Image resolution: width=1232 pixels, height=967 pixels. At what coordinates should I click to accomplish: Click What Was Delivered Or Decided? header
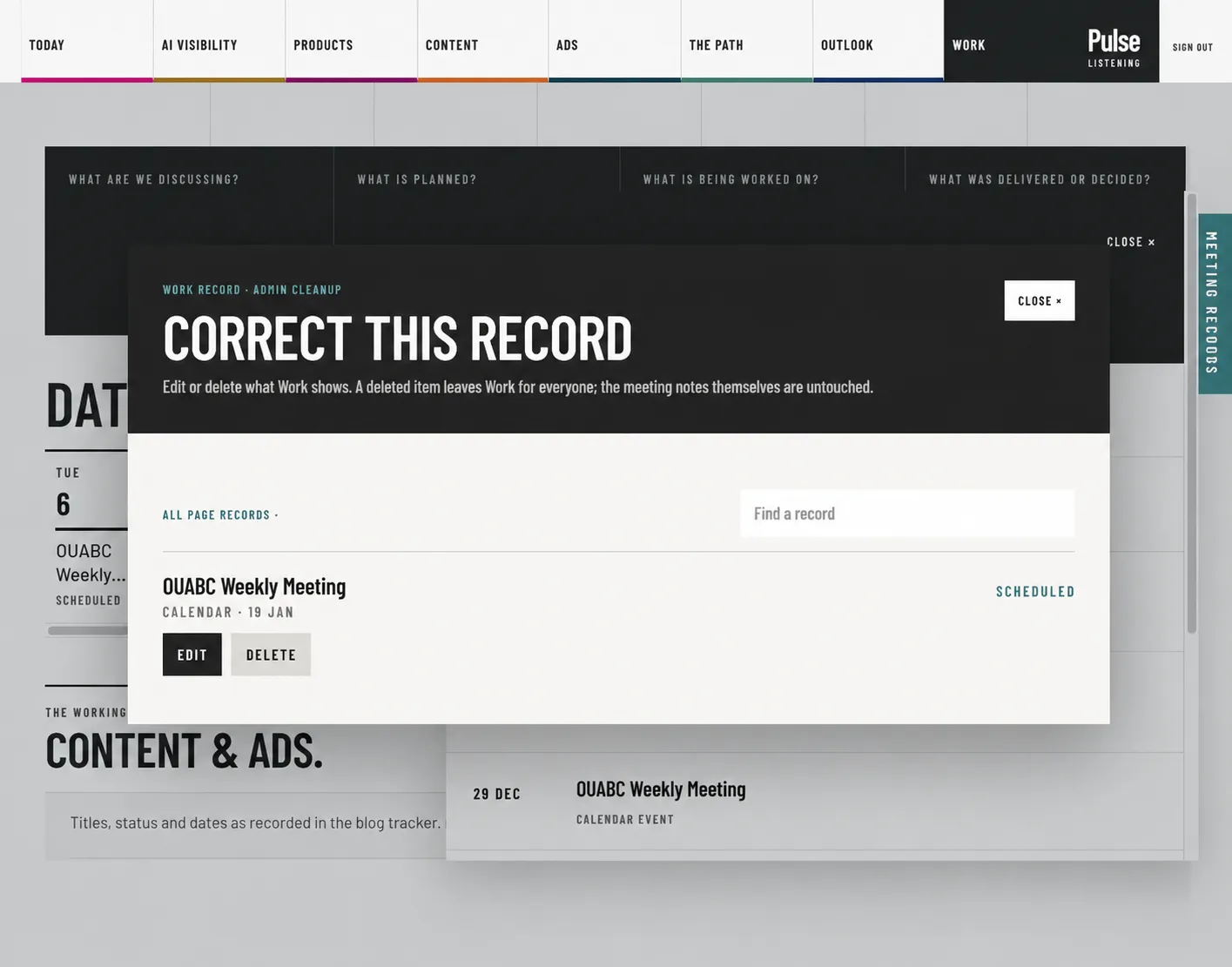pos(1040,179)
